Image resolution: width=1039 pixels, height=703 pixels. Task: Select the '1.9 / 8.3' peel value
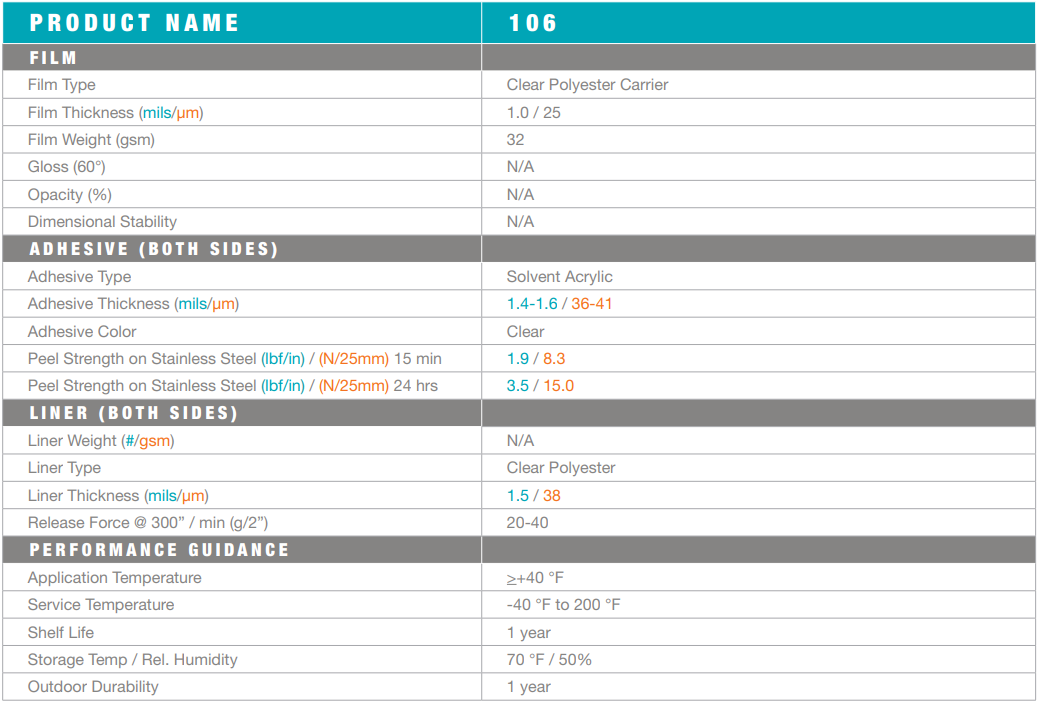pyautogui.click(x=536, y=358)
